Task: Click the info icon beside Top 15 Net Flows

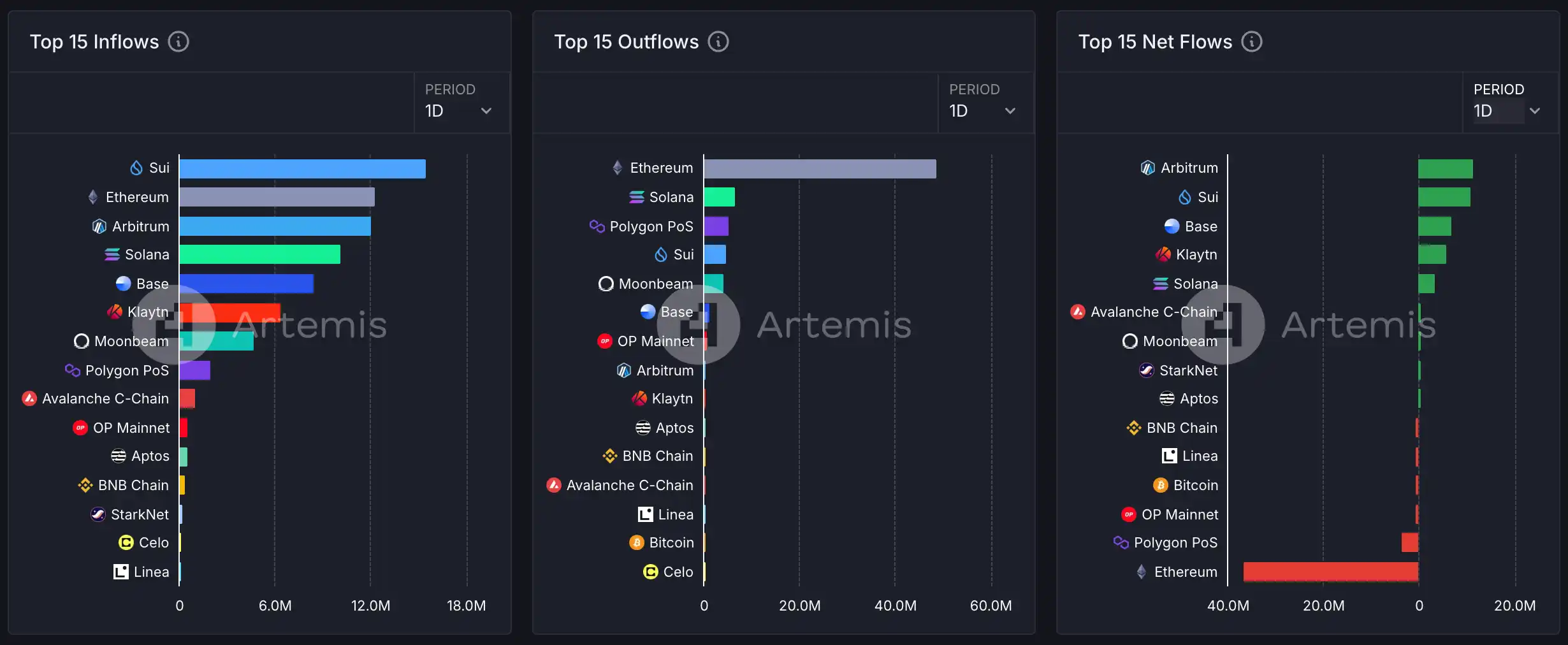Action: [1252, 42]
